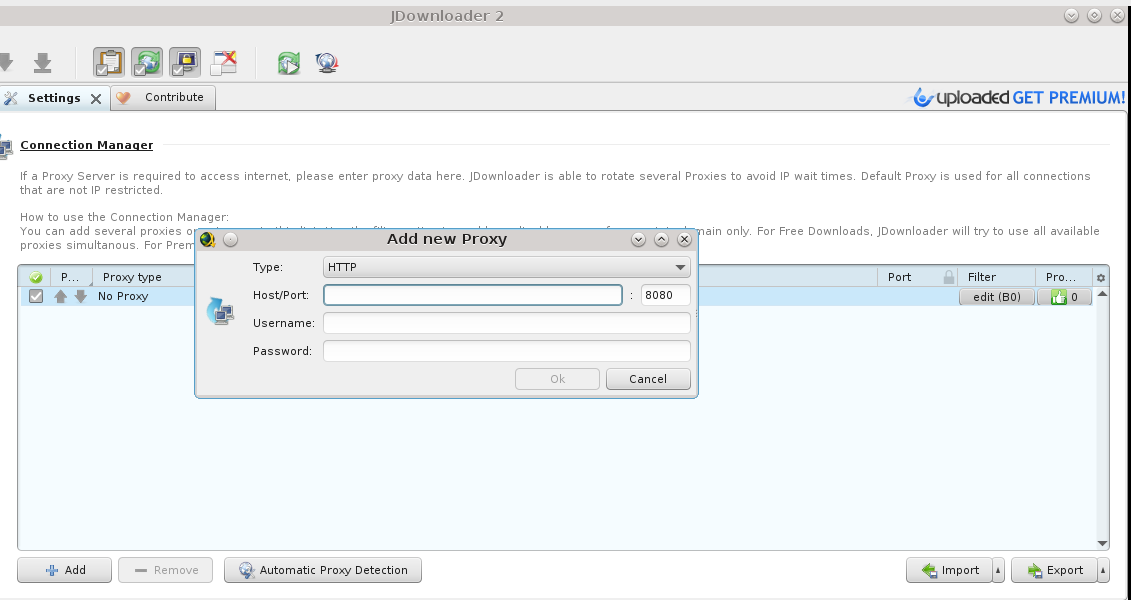This screenshot has height=600, width=1131.
Task: Move the No Proxy row up
Action: [x=61, y=296]
